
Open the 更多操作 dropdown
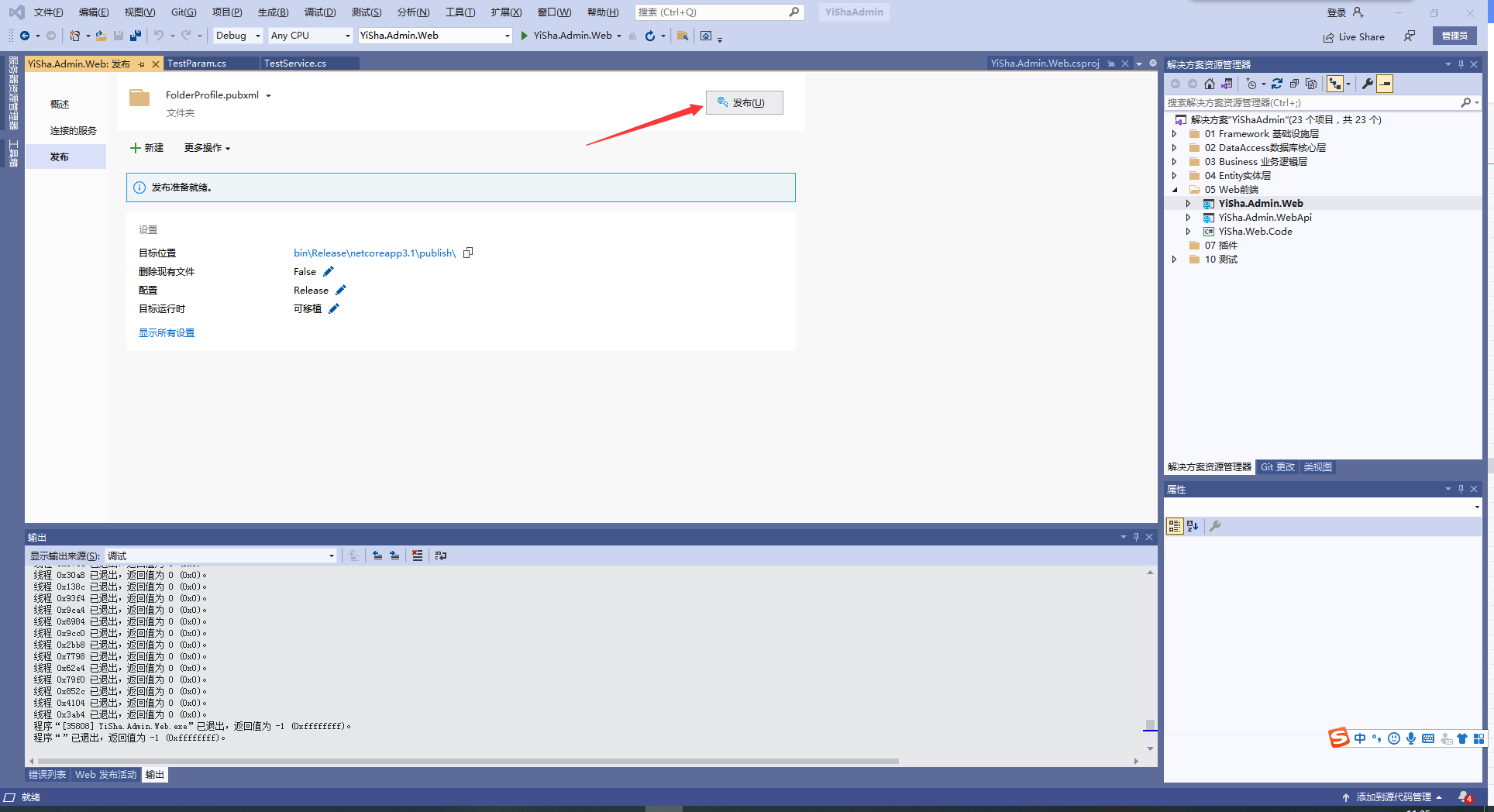click(207, 147)
